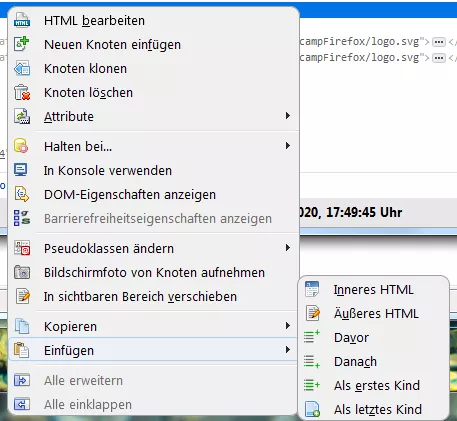The width and height of the screenshot is (457, 421).
Task: Click the Inneres HTML icon in the submenu
Action: 312,289
